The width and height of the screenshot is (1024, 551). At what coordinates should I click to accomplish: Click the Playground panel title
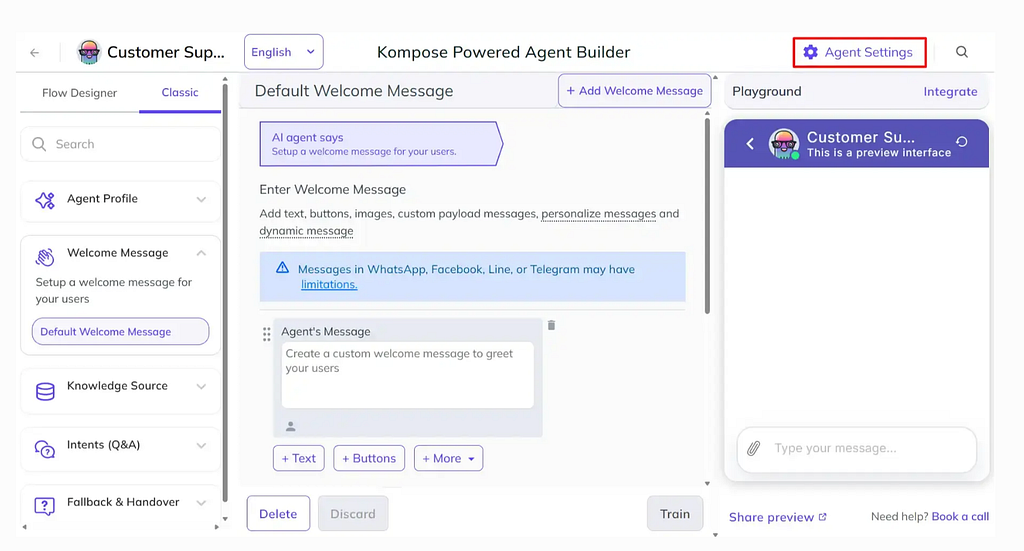point(767,91)
